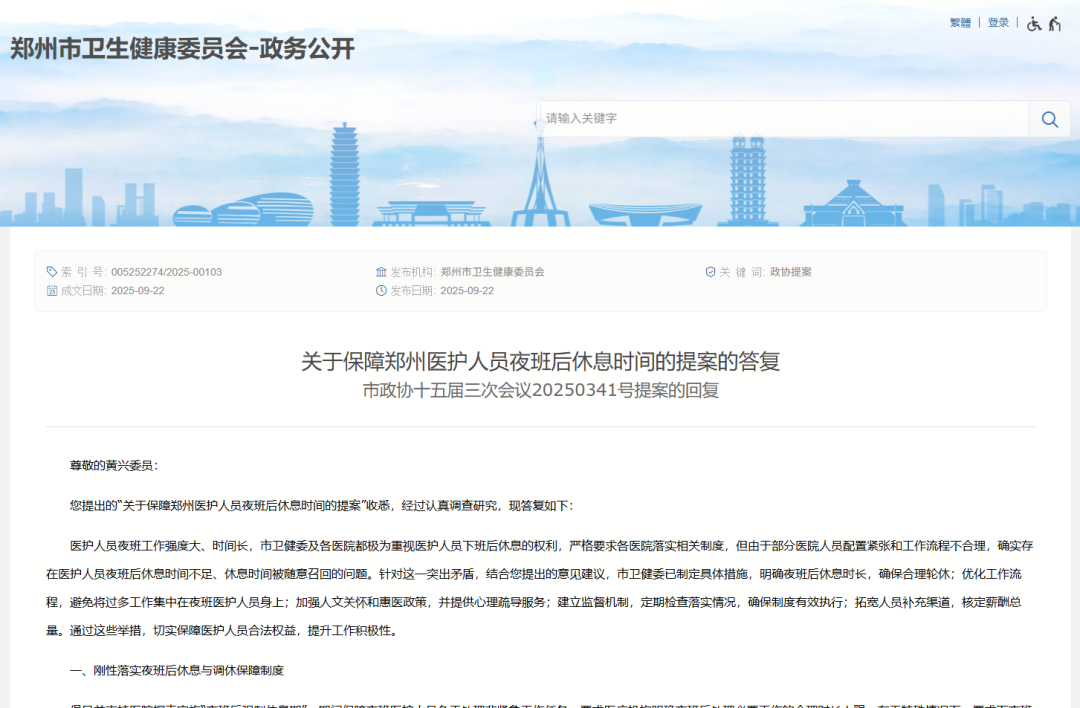Screen dimensions: 1080x708
Task: Click the clock icon beside 发布日期
Action: tap(381, 291)
